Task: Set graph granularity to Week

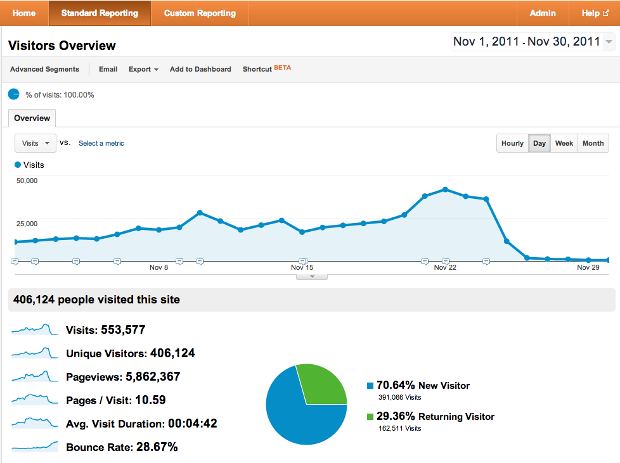Action: (x=564, y=143)
